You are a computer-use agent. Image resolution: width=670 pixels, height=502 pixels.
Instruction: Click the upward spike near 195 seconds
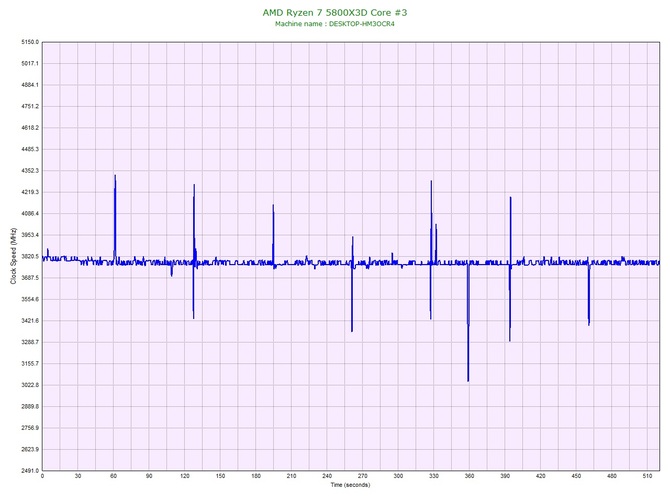coord(273,233)
